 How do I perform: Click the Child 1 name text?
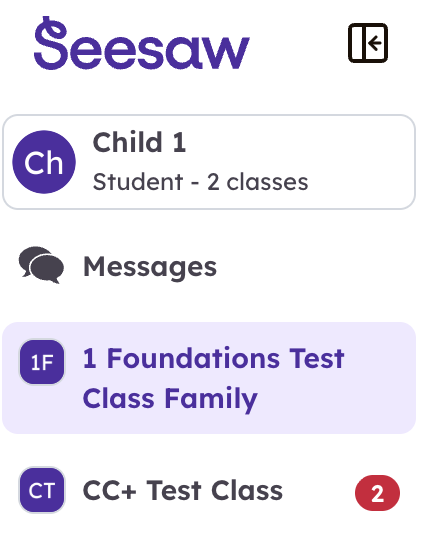click(x=139, y=142)
